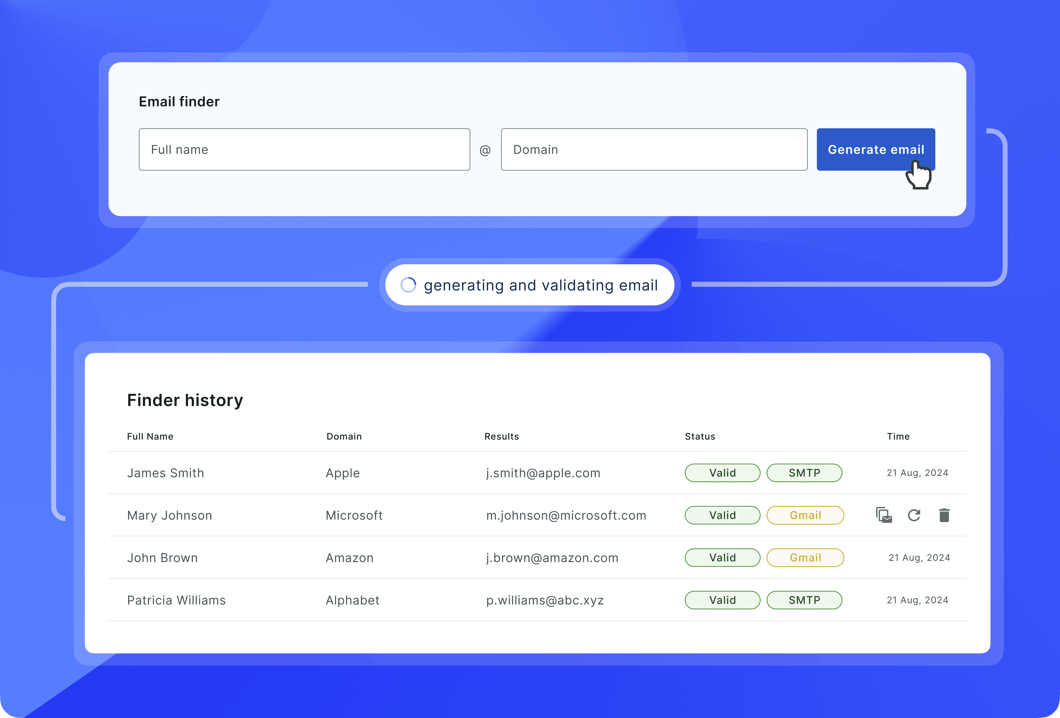Focus the Domain input field

(x=654, y=149)
